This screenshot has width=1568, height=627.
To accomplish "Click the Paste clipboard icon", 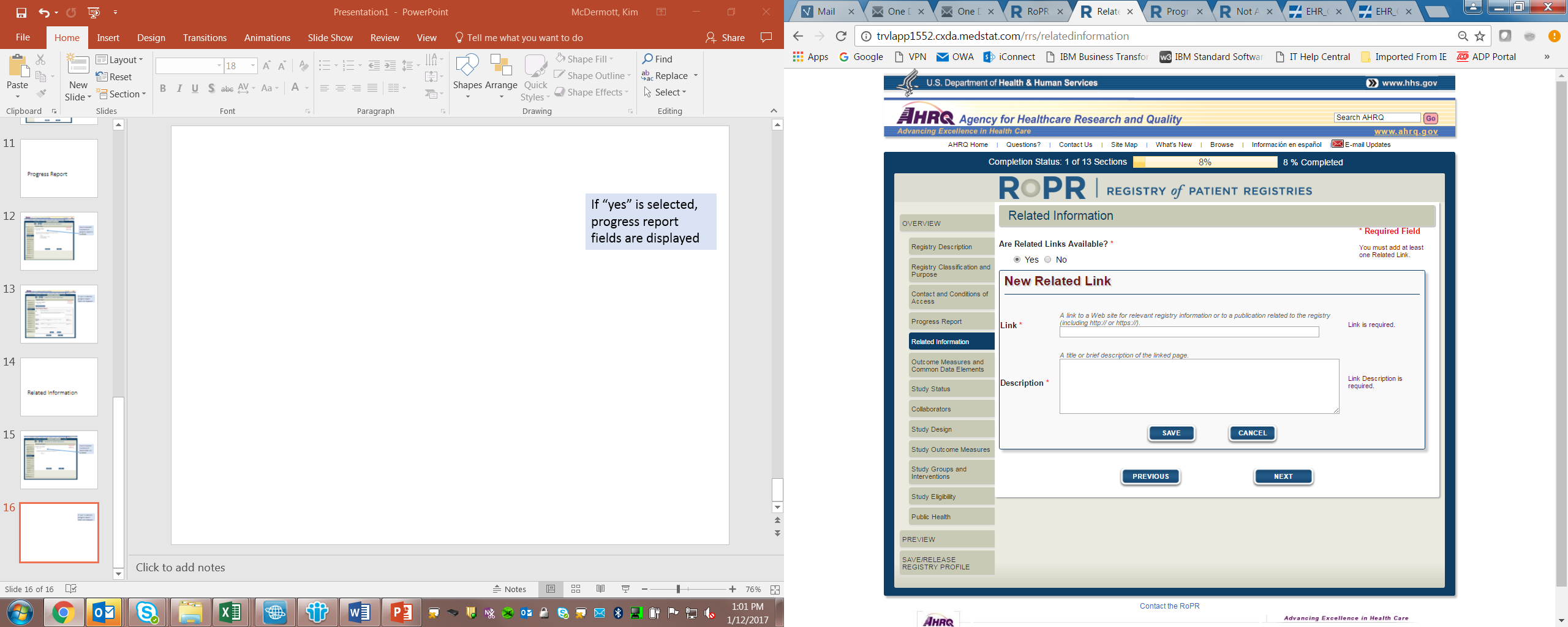I will 17,66.
